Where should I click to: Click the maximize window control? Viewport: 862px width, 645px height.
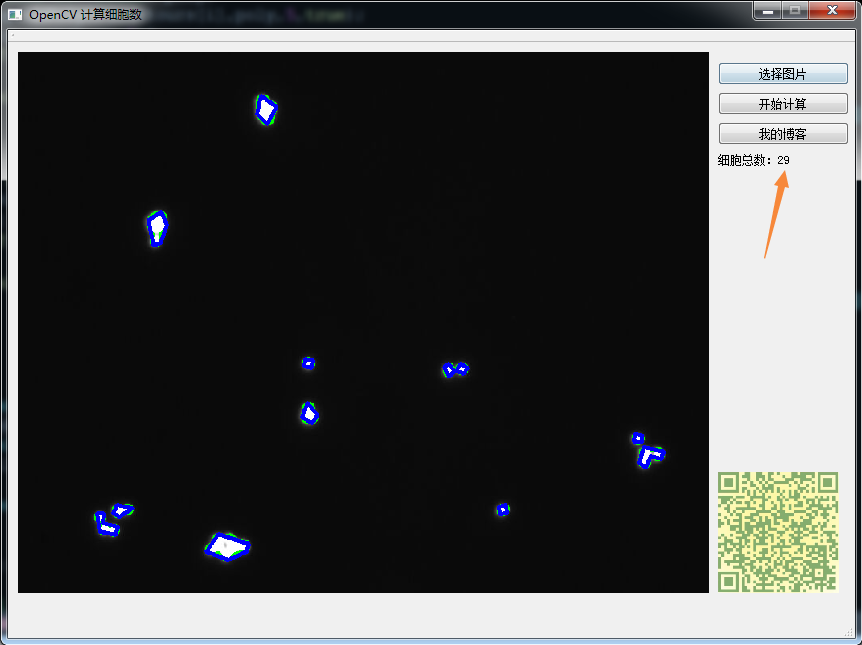[x=796, y=12]
